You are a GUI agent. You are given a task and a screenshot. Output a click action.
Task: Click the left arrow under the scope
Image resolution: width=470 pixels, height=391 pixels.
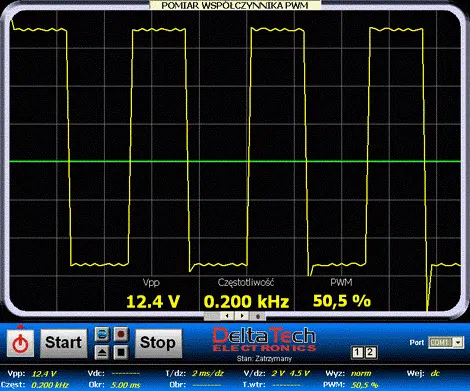[227, 316]
